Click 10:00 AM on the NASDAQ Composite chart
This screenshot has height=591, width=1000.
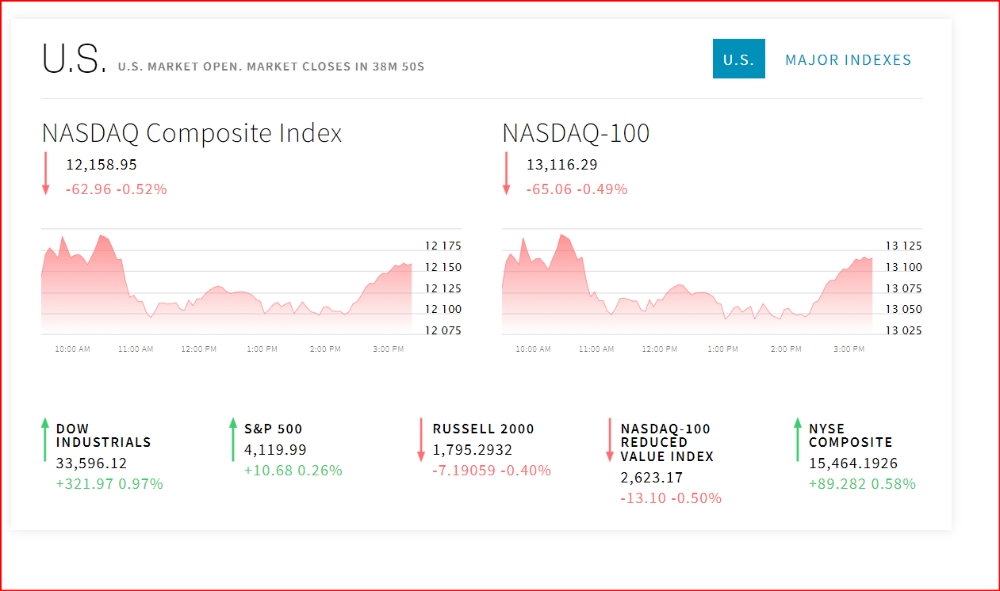tap(73, 349)
